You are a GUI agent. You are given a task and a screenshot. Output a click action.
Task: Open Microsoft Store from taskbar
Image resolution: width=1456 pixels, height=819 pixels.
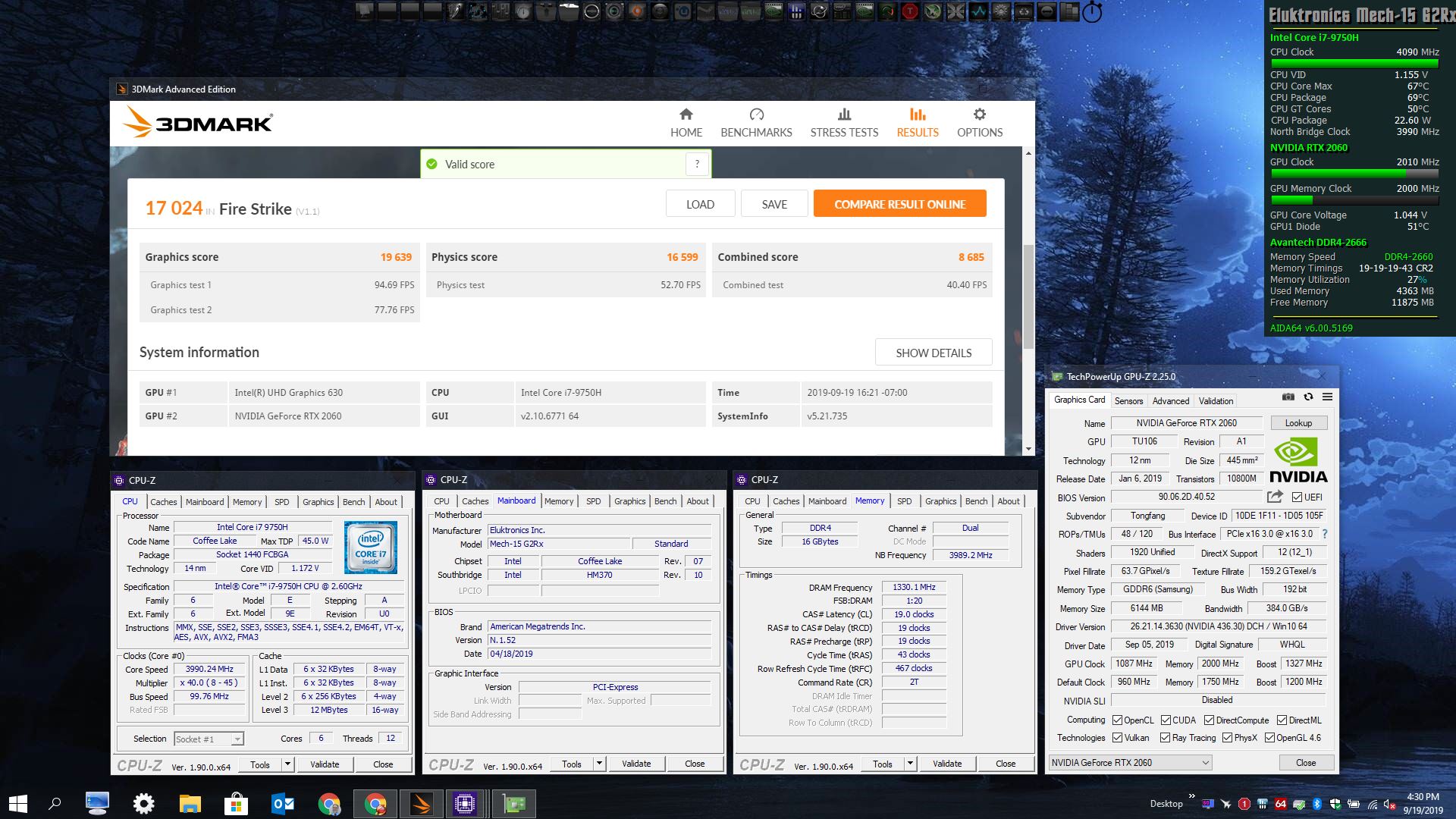tap(236, 804)
